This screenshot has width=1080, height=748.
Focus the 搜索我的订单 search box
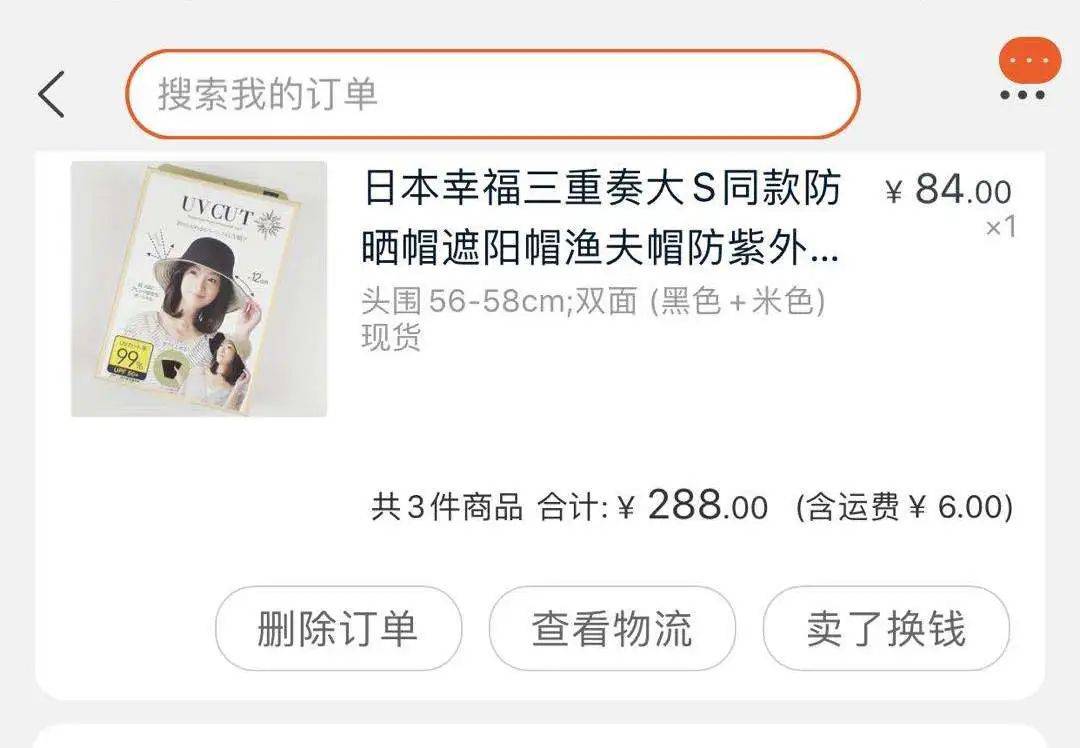coord(492,94)
